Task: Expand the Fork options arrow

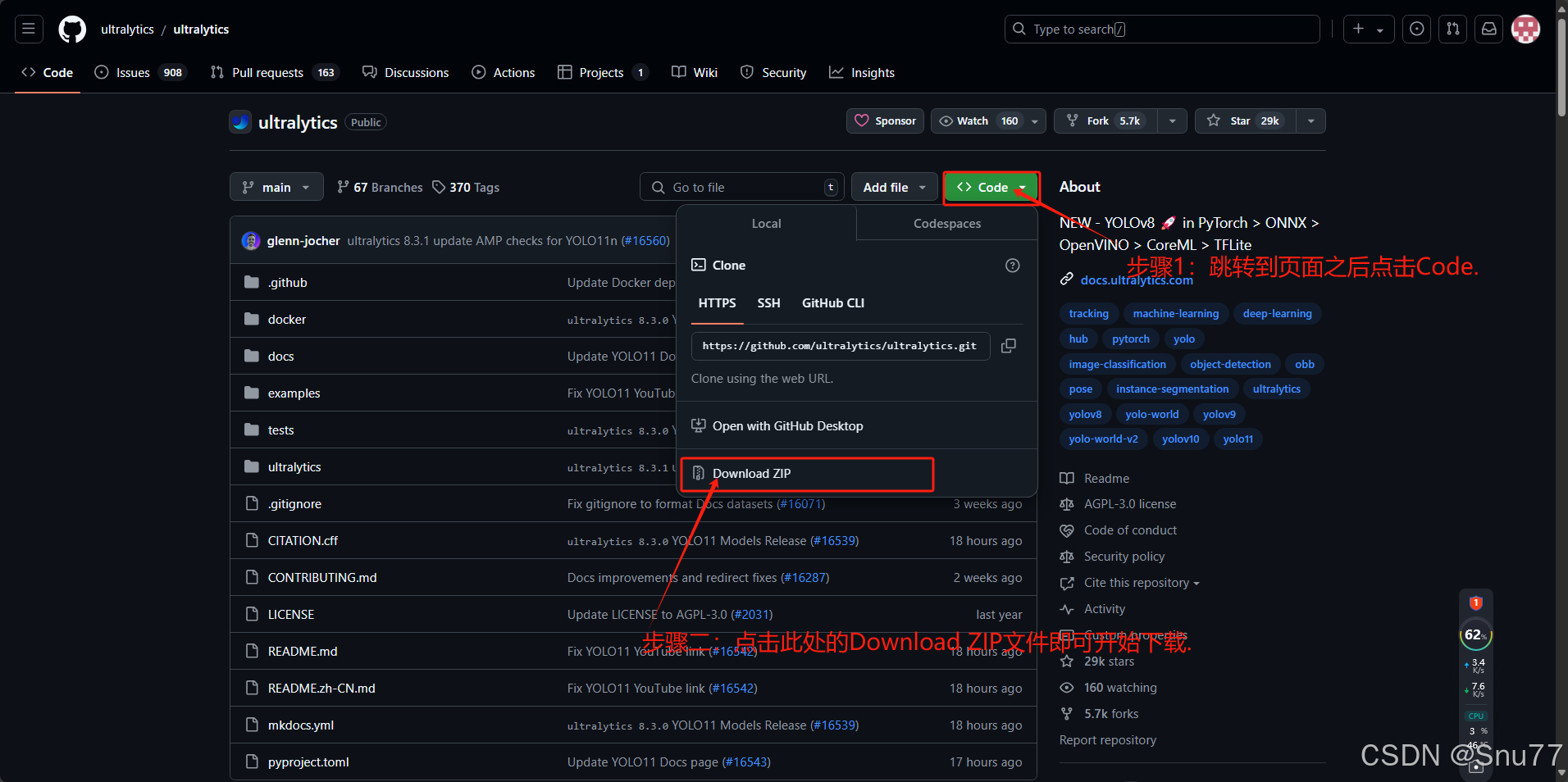Action: tap(1173, 121)
